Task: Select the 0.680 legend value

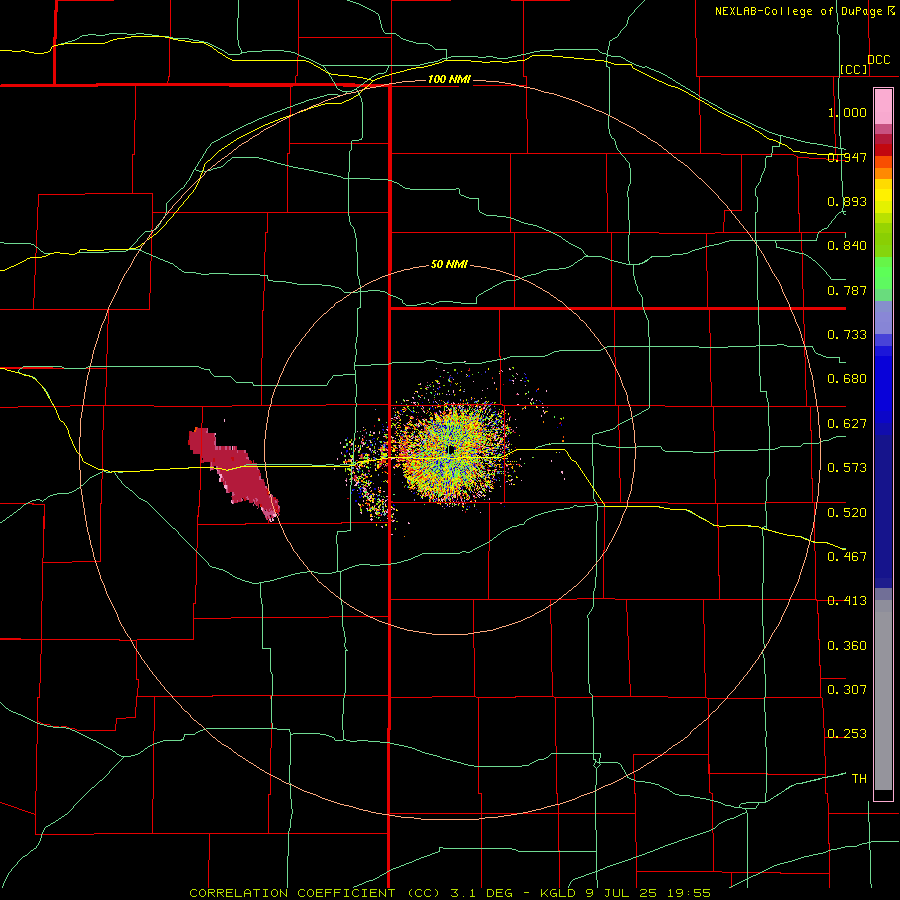Action: click(847, 379)
